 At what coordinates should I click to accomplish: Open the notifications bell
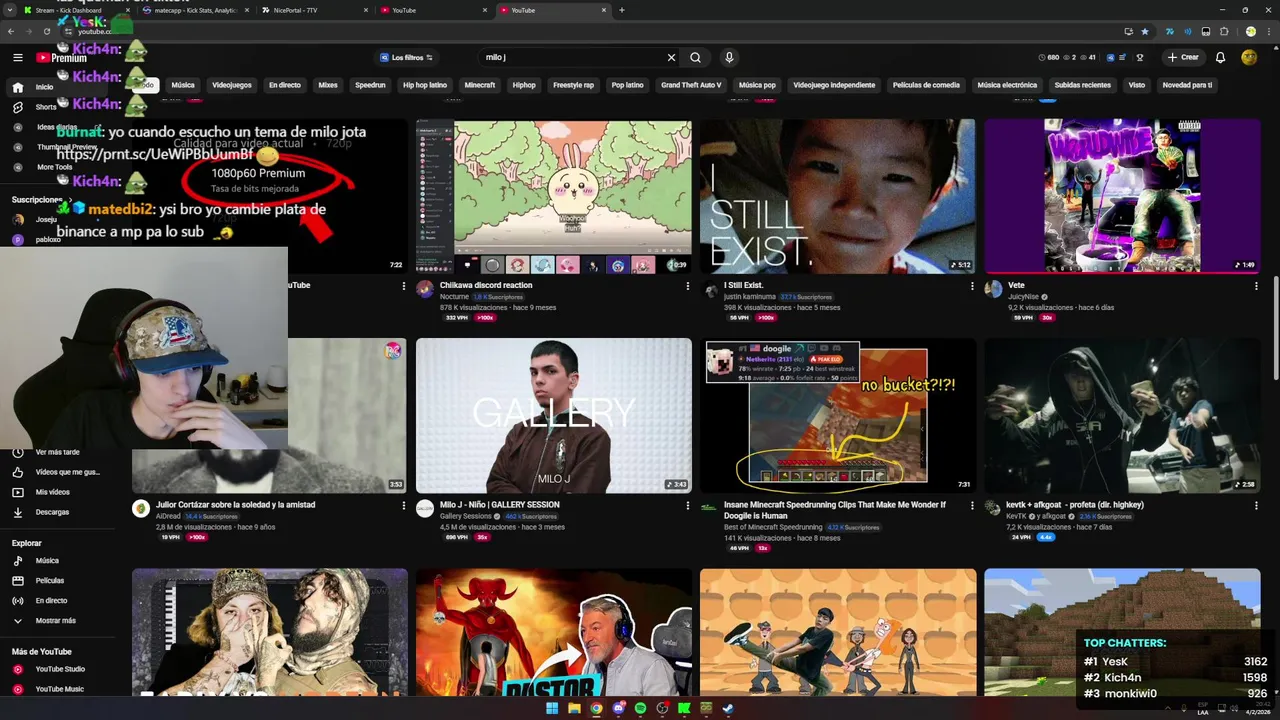pyautogui.click(x=1220, y=57)
